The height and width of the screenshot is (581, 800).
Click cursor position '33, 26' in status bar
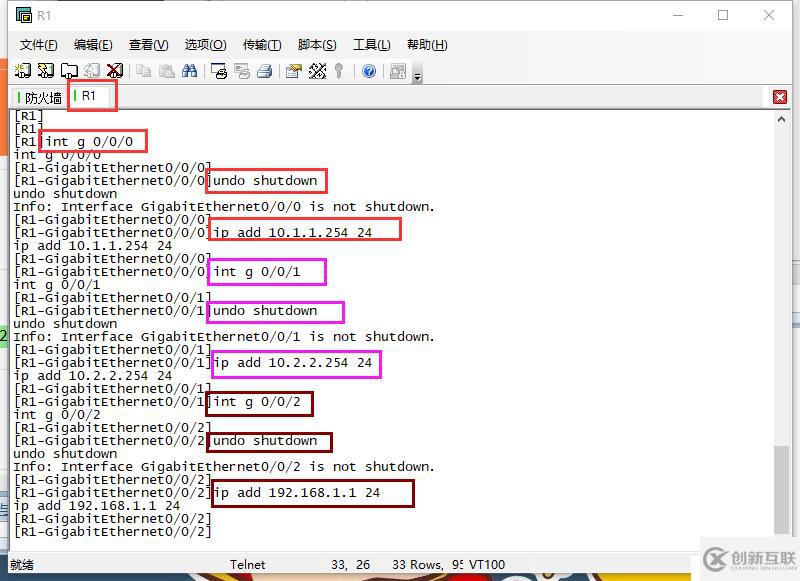click(350, 565)
